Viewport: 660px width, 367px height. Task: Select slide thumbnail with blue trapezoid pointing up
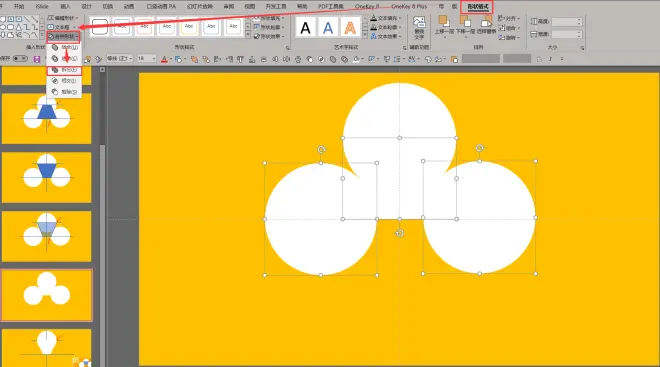point(46,118)
